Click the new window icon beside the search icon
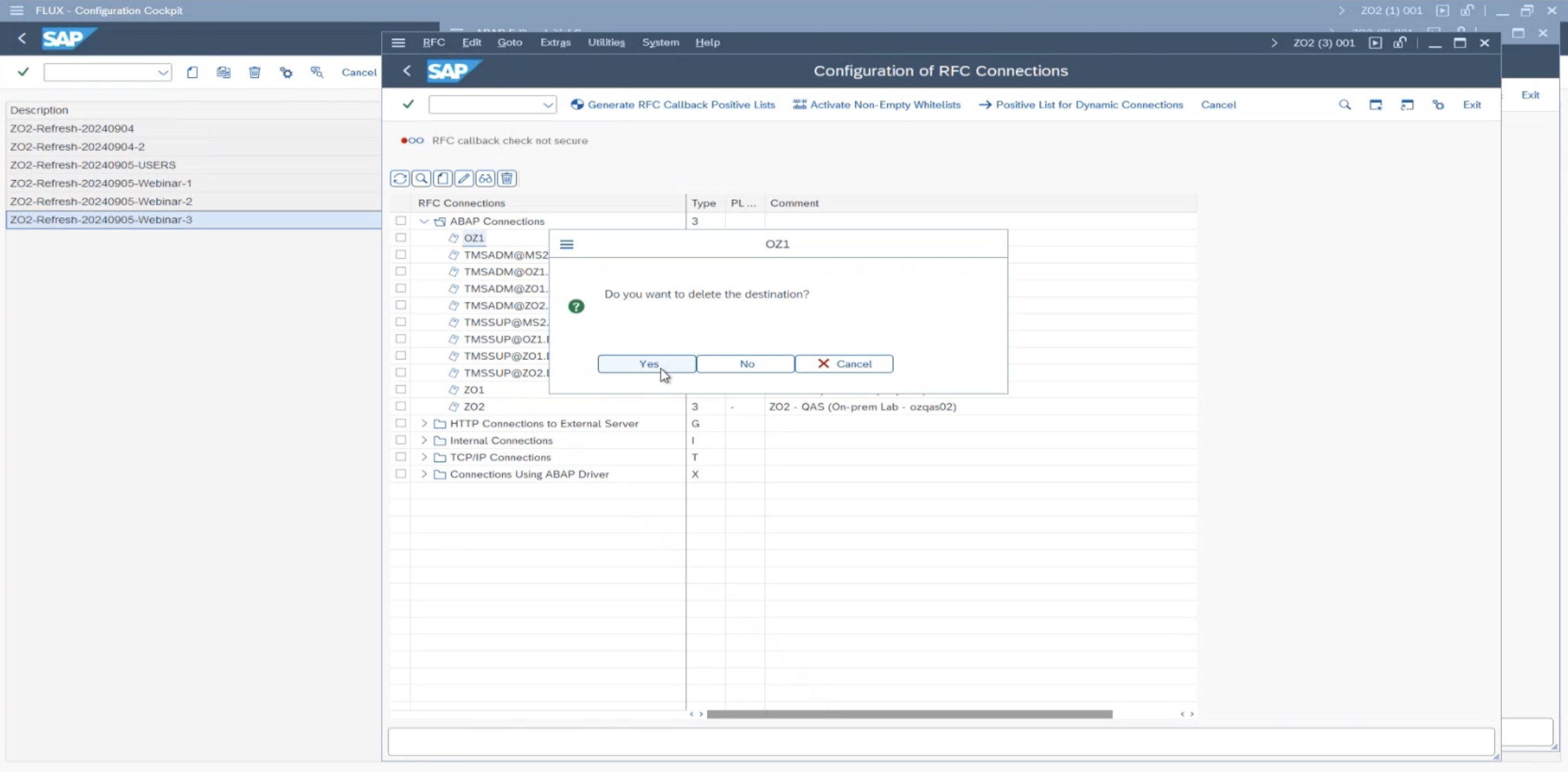This screenshot has width=1568, height=772. coord(1376,105)
